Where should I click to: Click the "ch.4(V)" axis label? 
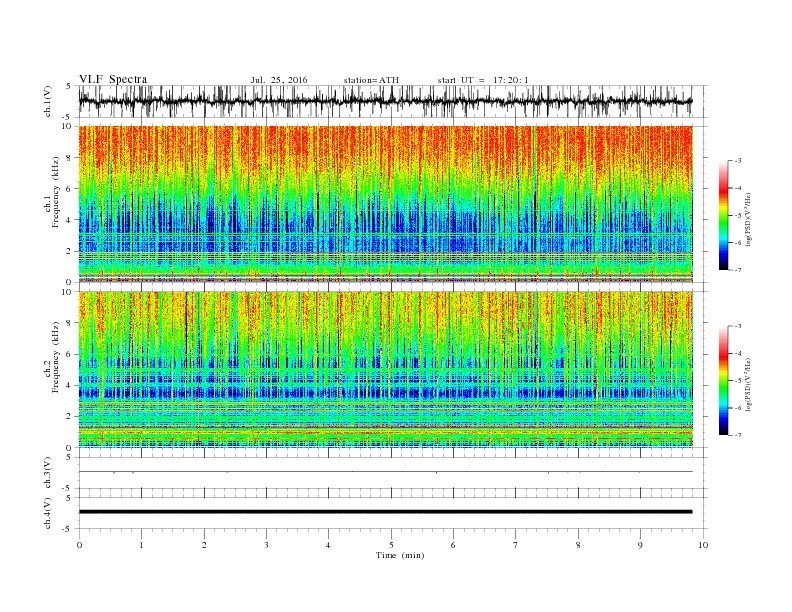pyautogui.click(x=48, y=513)
